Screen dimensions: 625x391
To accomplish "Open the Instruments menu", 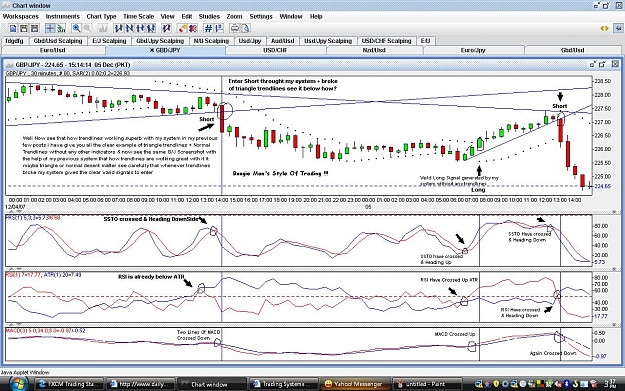I will click(63, 16).
